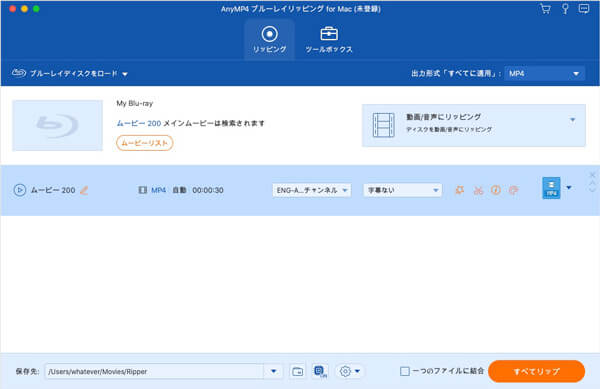Expand 動画/音声にリッピング mode dropdown
The height and width of the screenshot is (389, 600).
(x=572, y=120)
